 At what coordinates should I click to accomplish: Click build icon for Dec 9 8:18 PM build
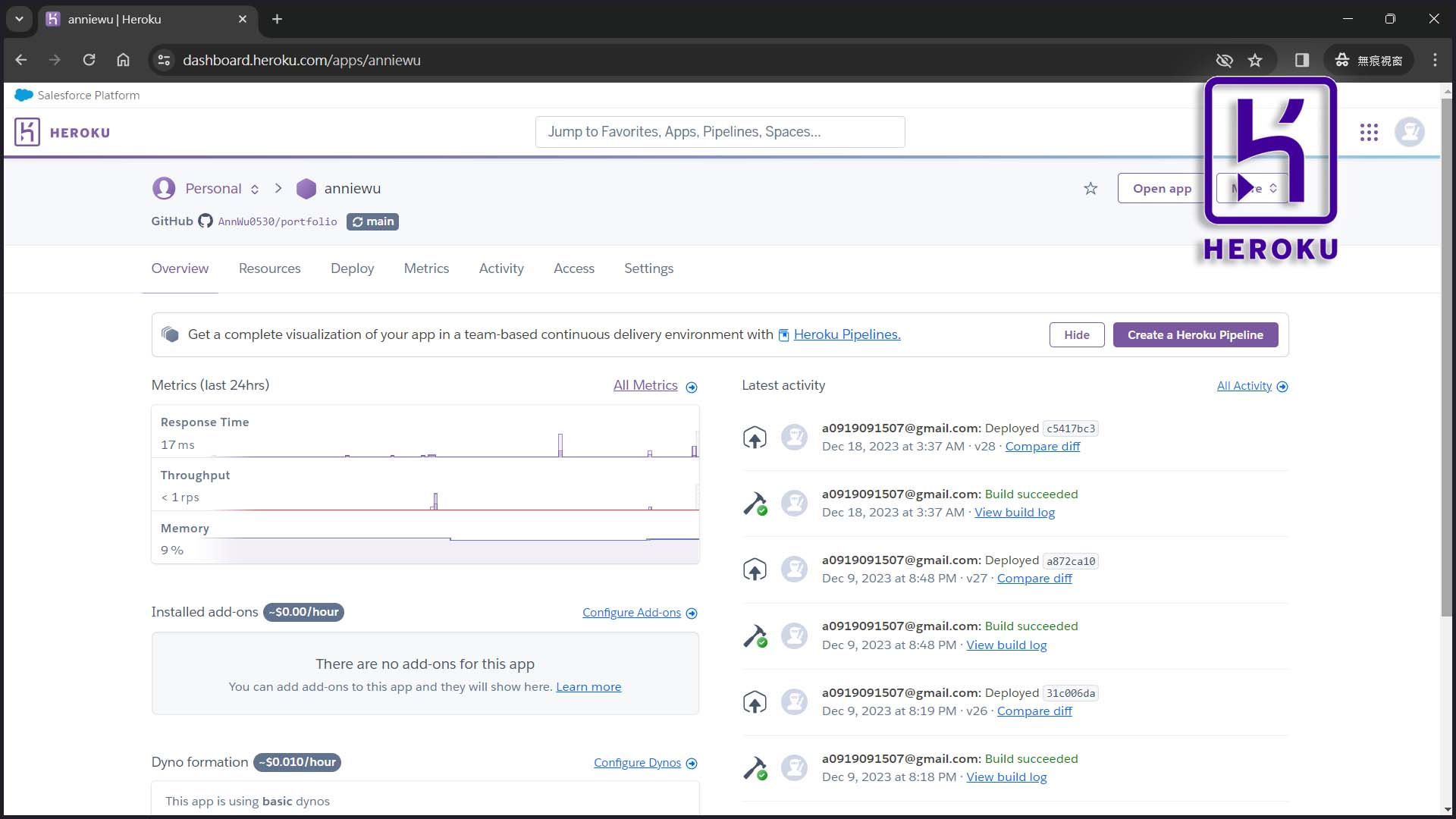click(x=755, y=768)
